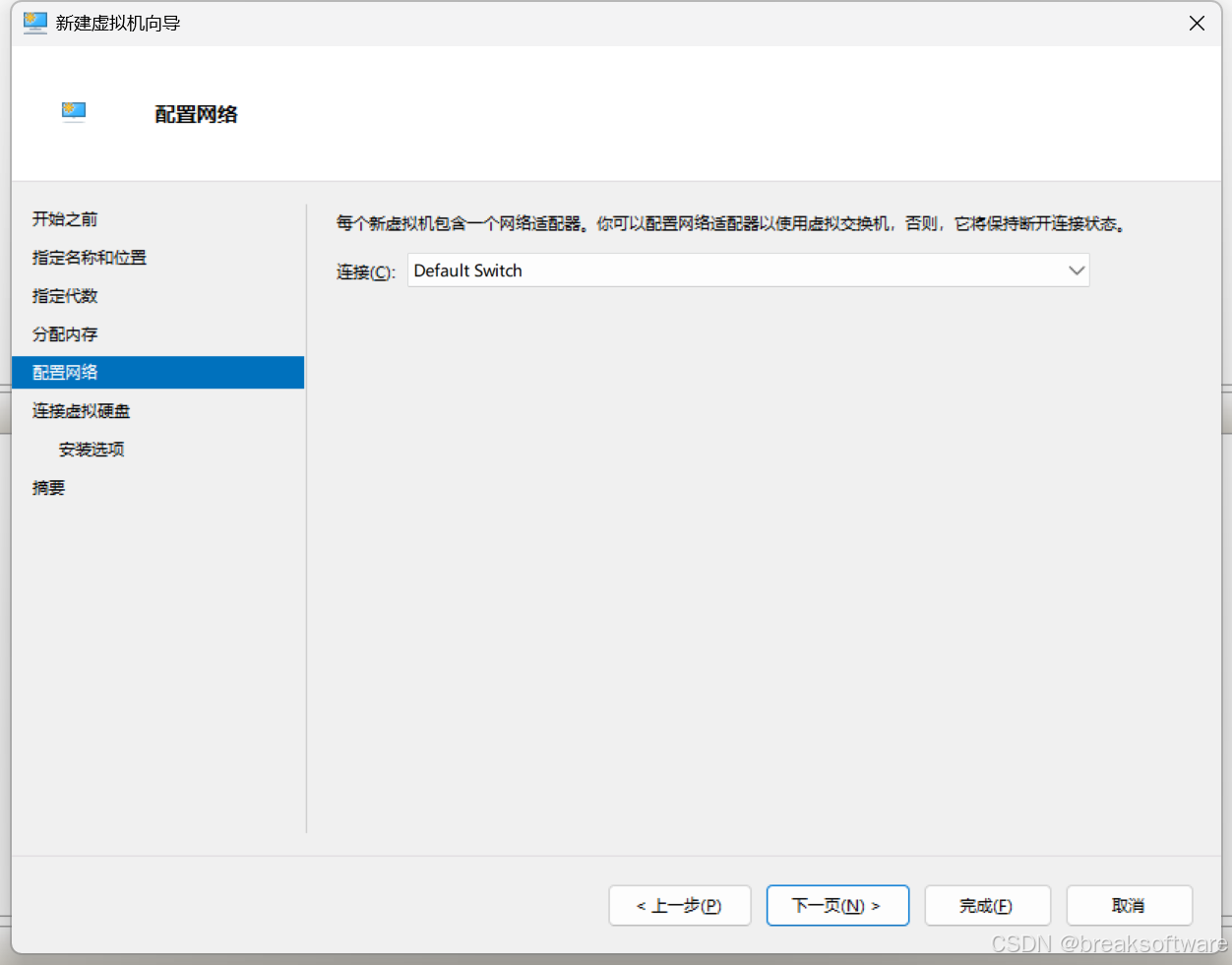Close the 新建虚拟机向导 window
The height and width of the screenshot is (965, 1232).
[1197, 23]
